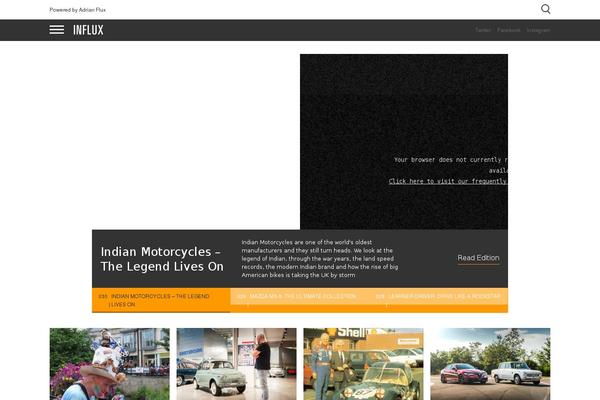
Task: Open thumbnail of green Fiat 500 in showroom
Action: pyautogui.click(x=236, y=364)
